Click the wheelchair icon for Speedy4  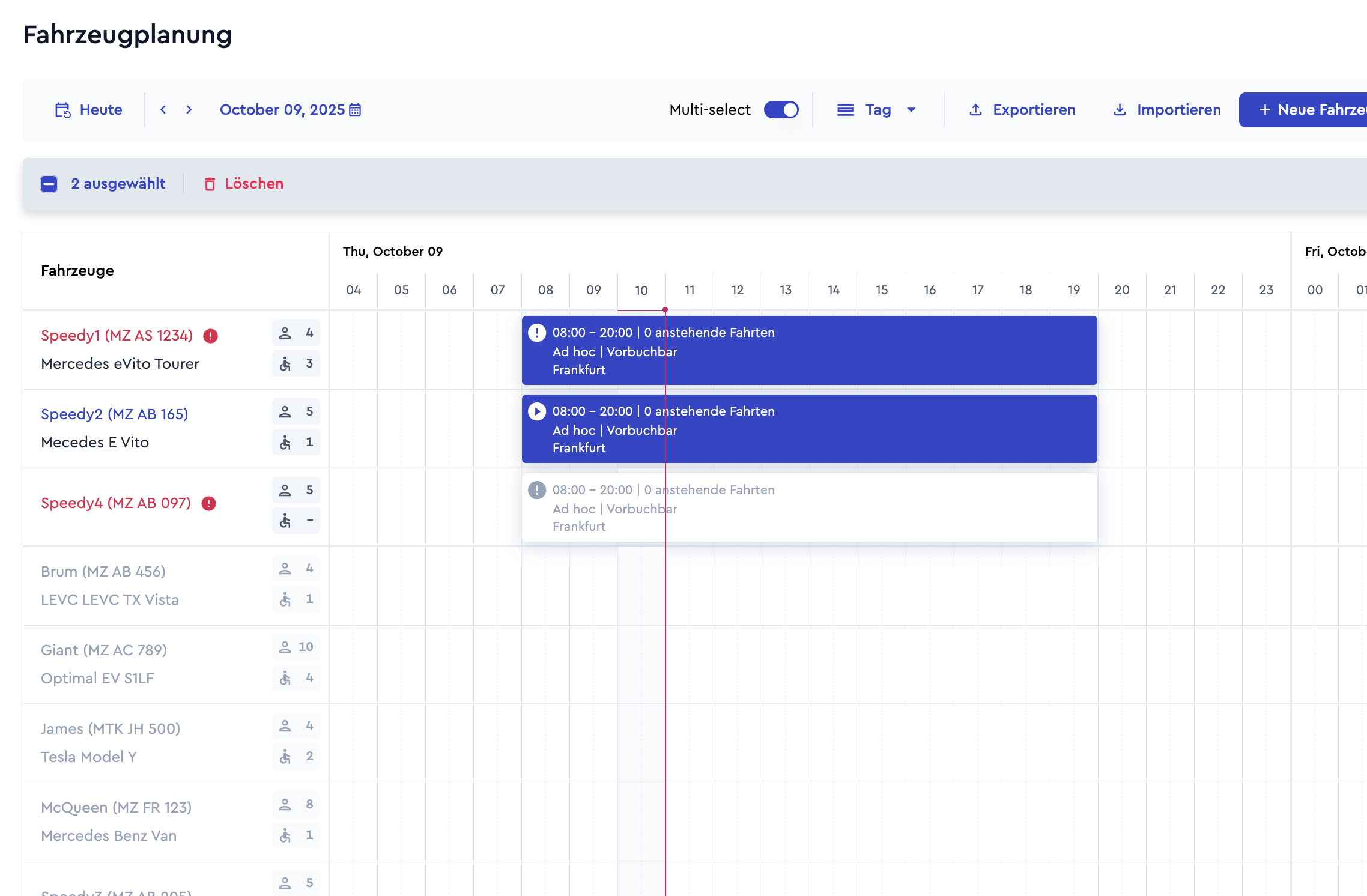coord(285,521)
